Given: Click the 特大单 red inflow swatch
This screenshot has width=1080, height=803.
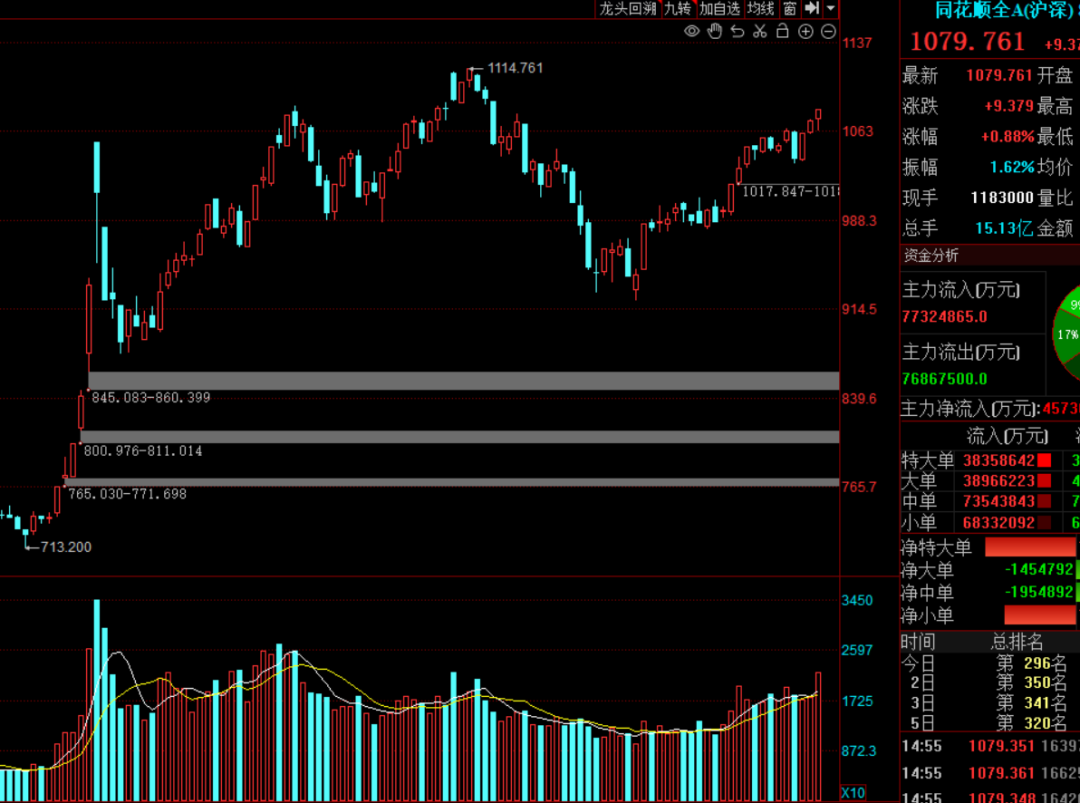Looking at the screenshot, I should 1044,461.
